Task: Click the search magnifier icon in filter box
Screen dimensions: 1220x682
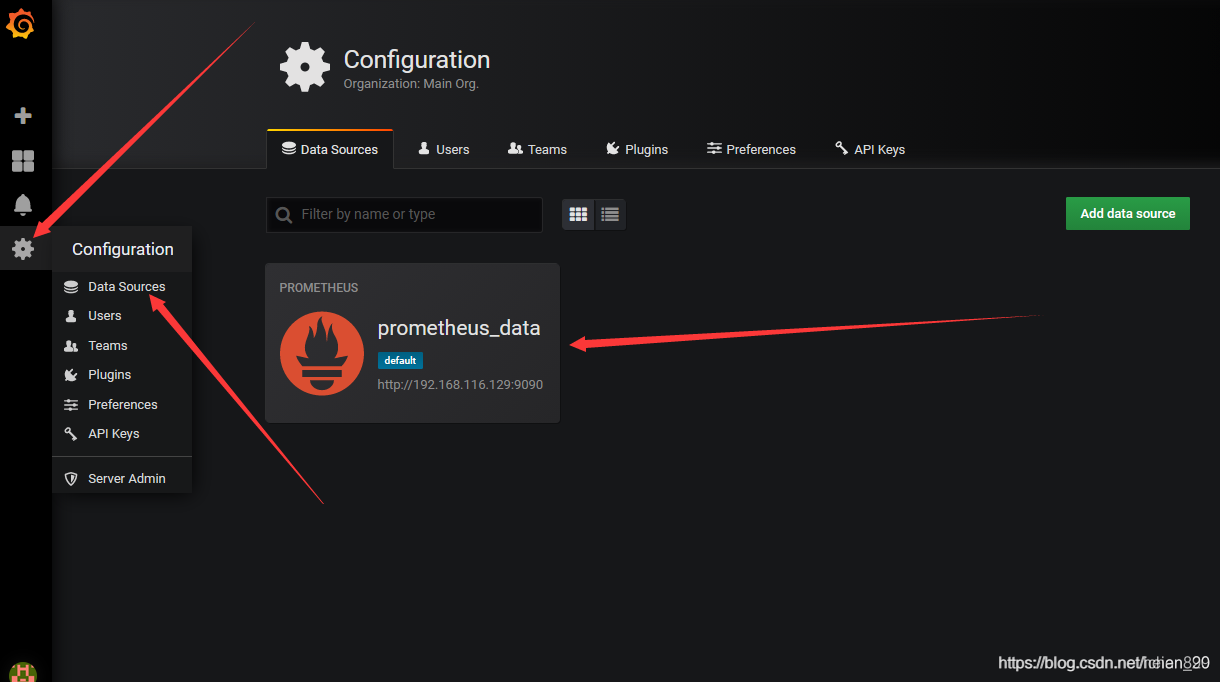Action: tap(284, 215)
